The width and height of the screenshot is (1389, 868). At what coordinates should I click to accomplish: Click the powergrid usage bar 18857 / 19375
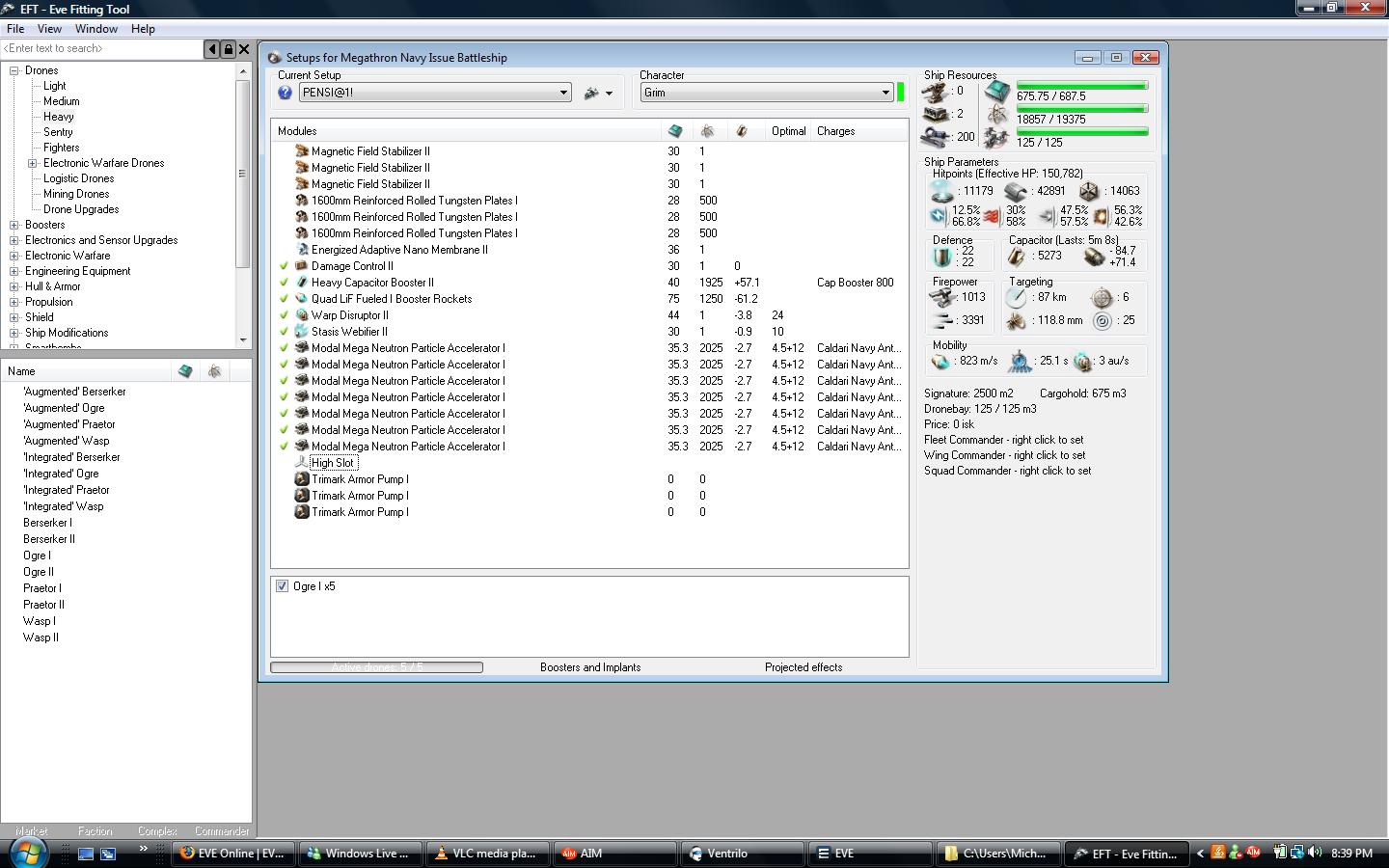point(1082,109)
